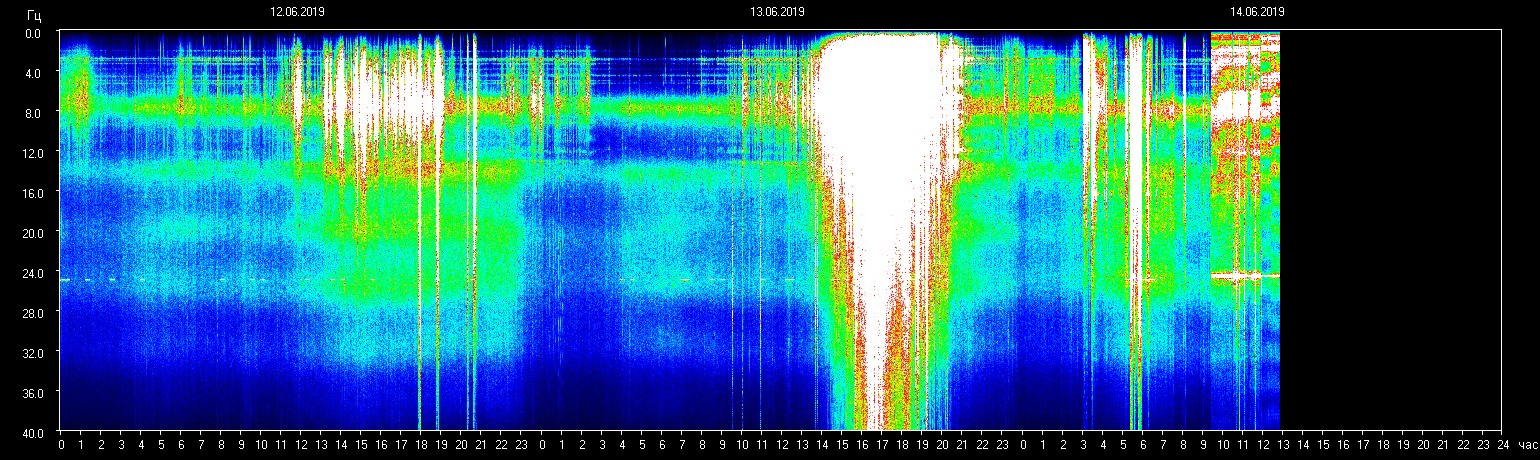This screenshot has width=1540, height=460.
Task: Select the 28.0 frequency axis label
Action: 34,312
